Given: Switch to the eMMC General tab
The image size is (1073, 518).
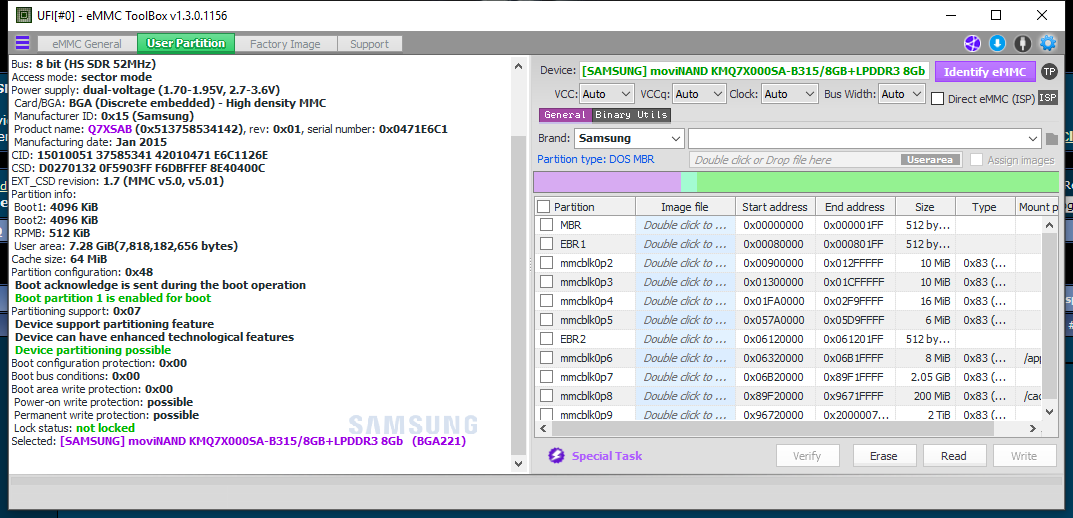Looking at the screenshot, I should click(x=87, y=44).
